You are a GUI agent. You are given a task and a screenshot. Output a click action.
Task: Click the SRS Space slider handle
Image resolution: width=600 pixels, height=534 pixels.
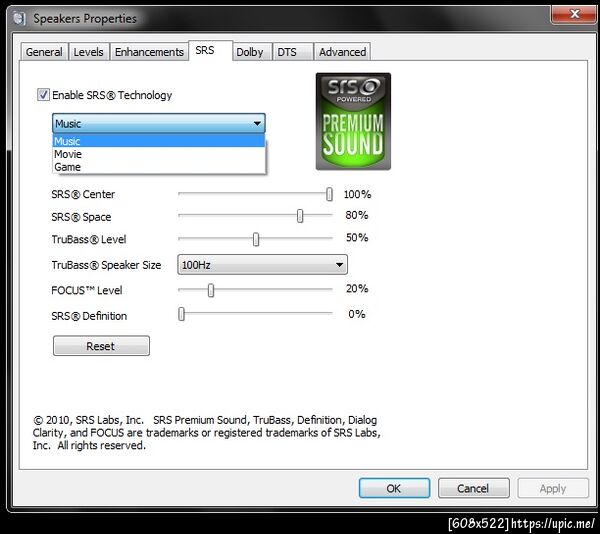coord(300,216)
